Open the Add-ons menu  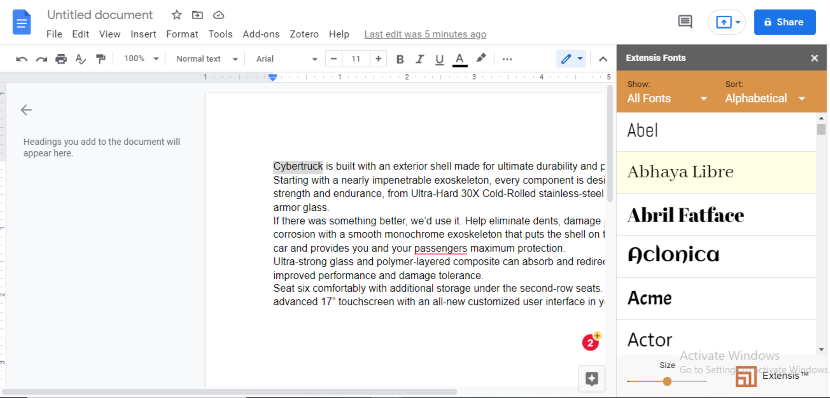click(261, 34)
